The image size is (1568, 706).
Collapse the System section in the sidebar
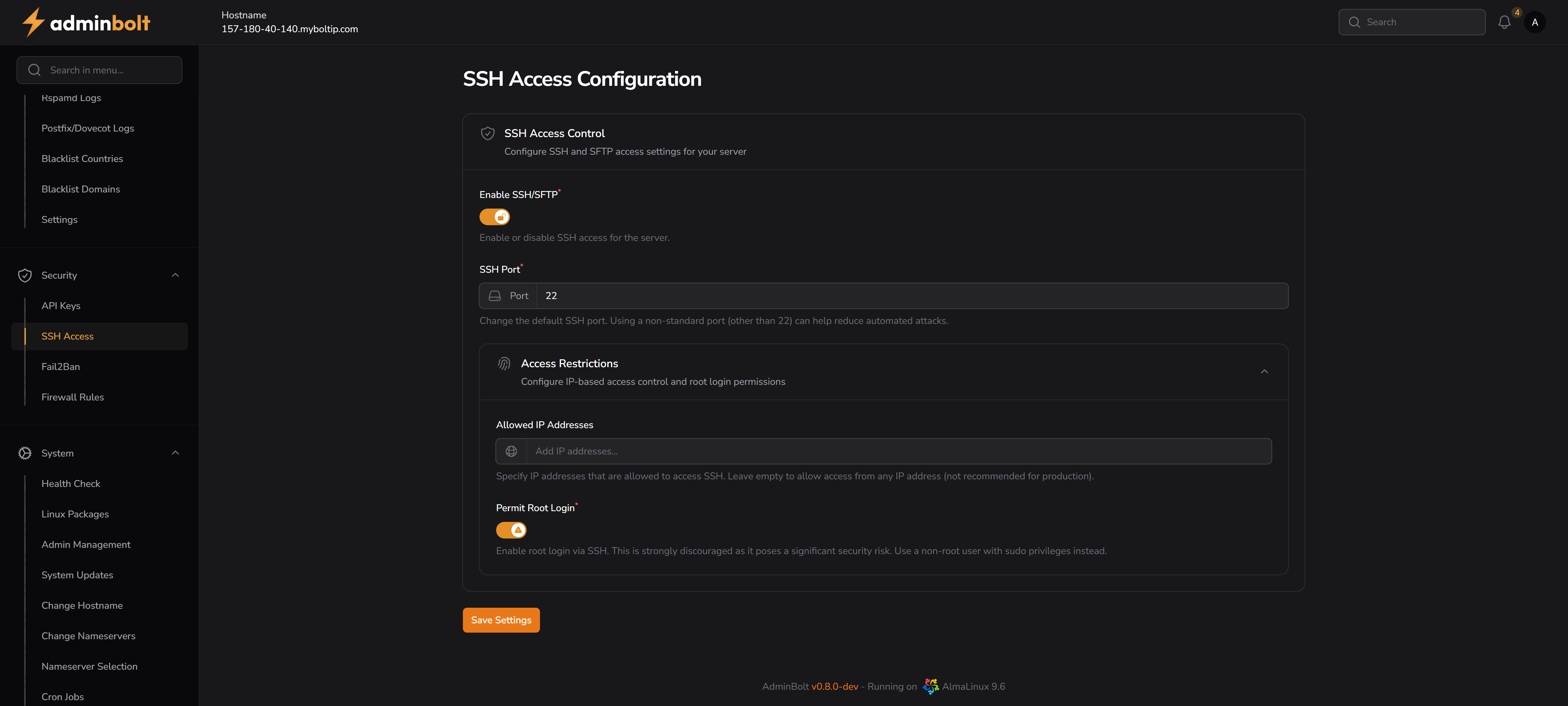click(x=175, y=453)
